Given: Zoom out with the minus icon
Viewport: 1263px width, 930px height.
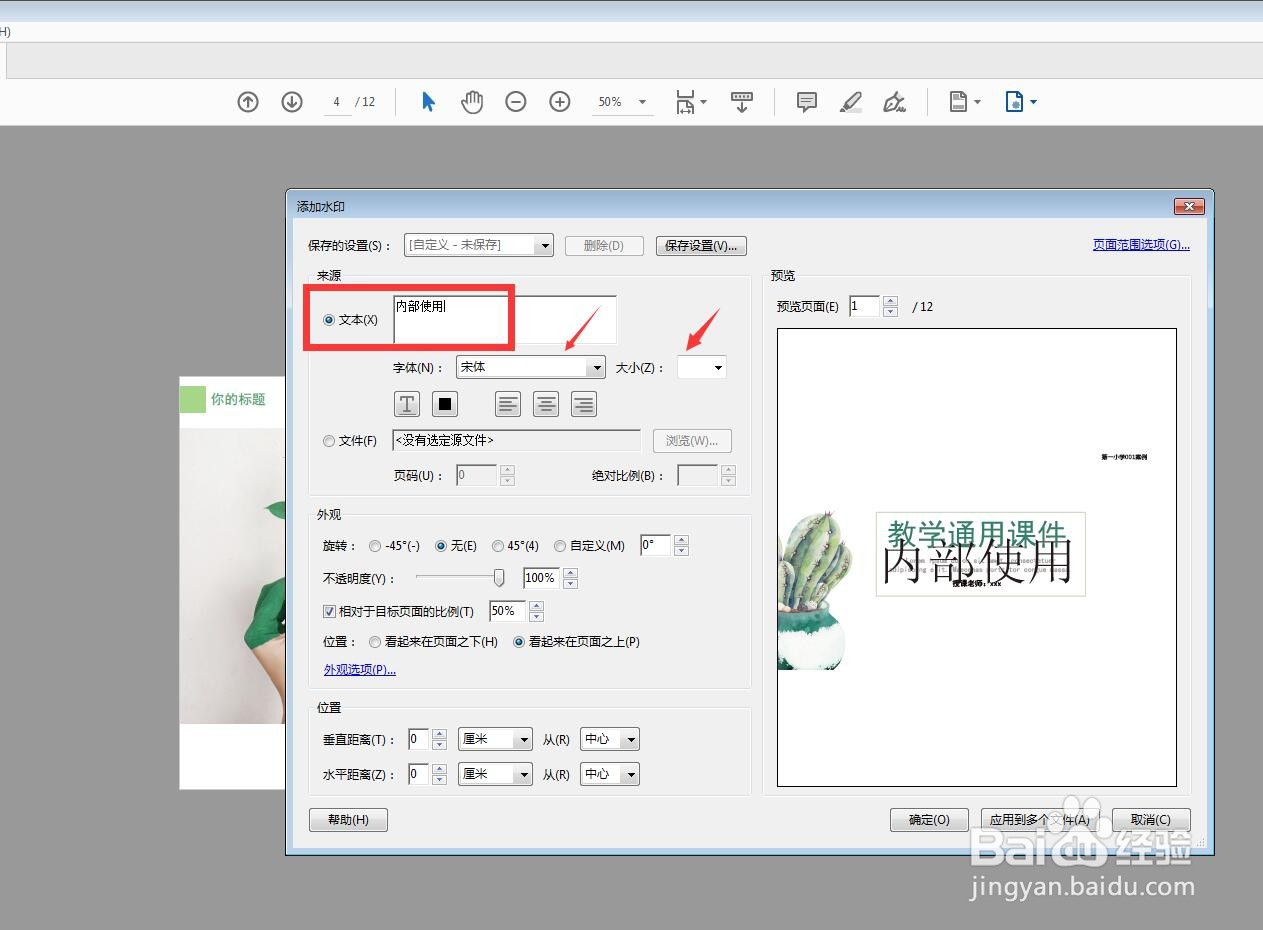Looking at the screenshot, I should click(516, 102).
